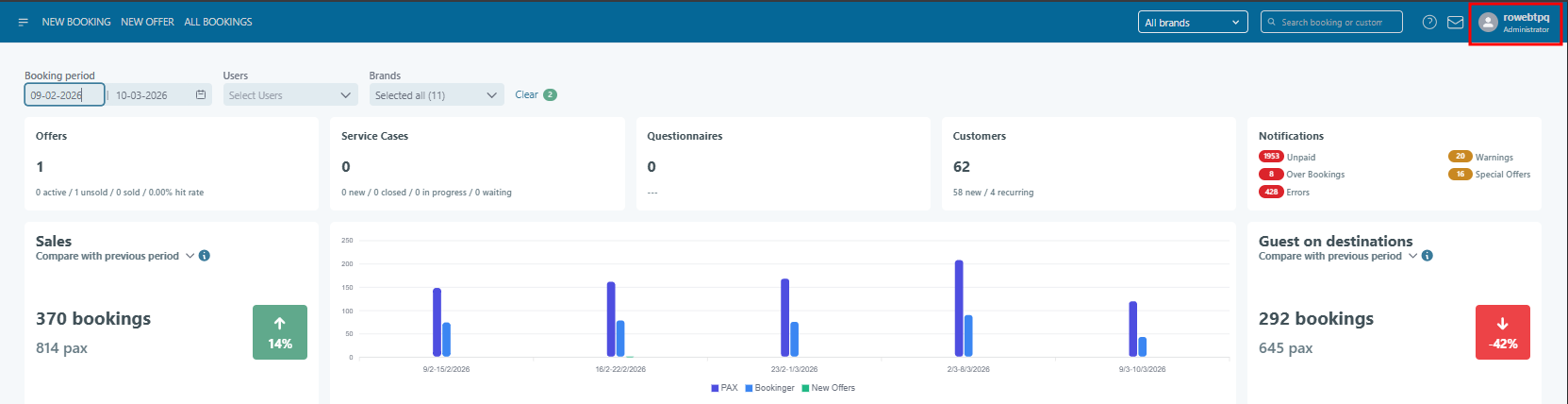Screen dimensions: 1568x404
Task: Expand the All brands dropdown
Action: [1192, 22]
